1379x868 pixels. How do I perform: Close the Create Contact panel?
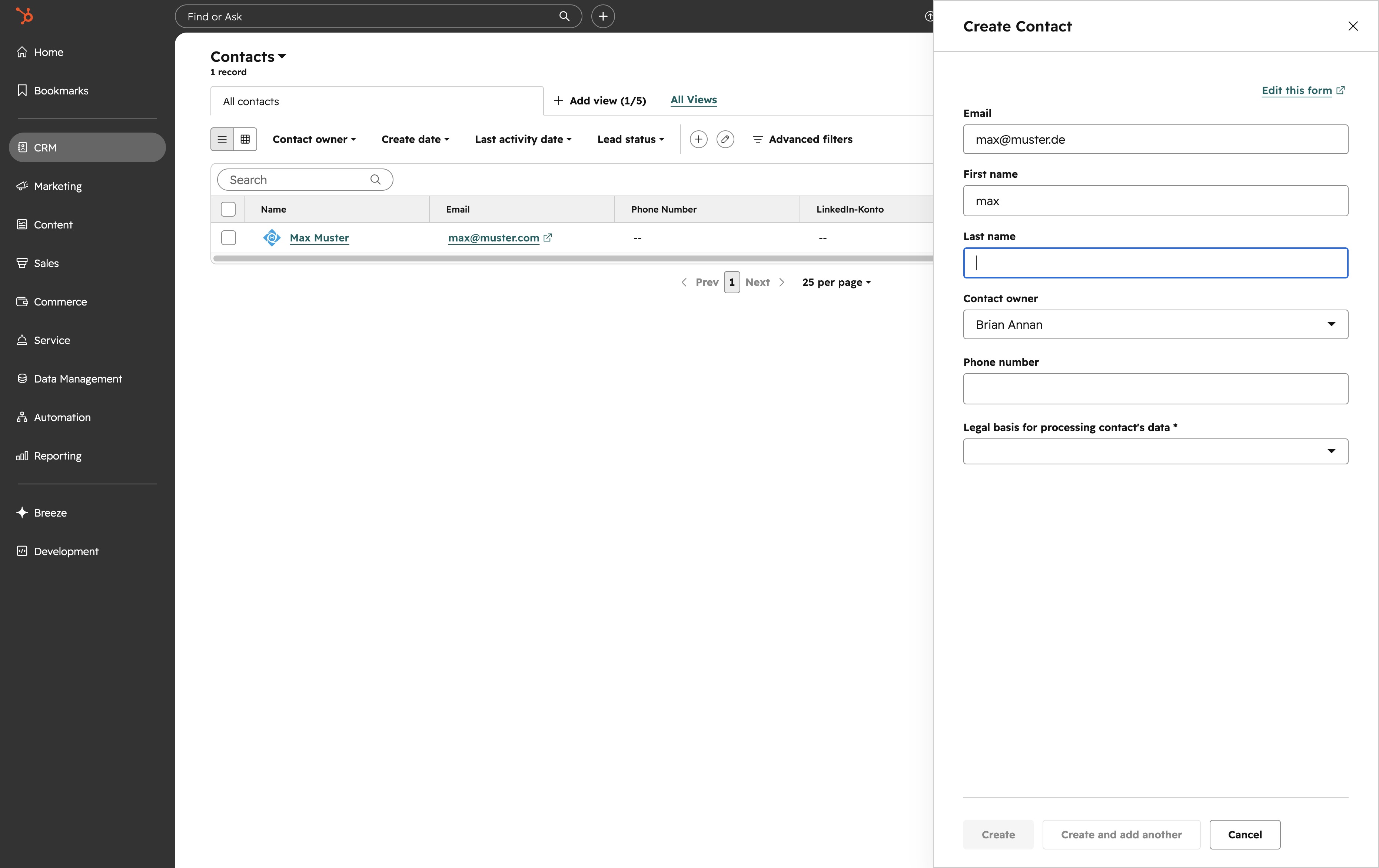coord(1353,26)
